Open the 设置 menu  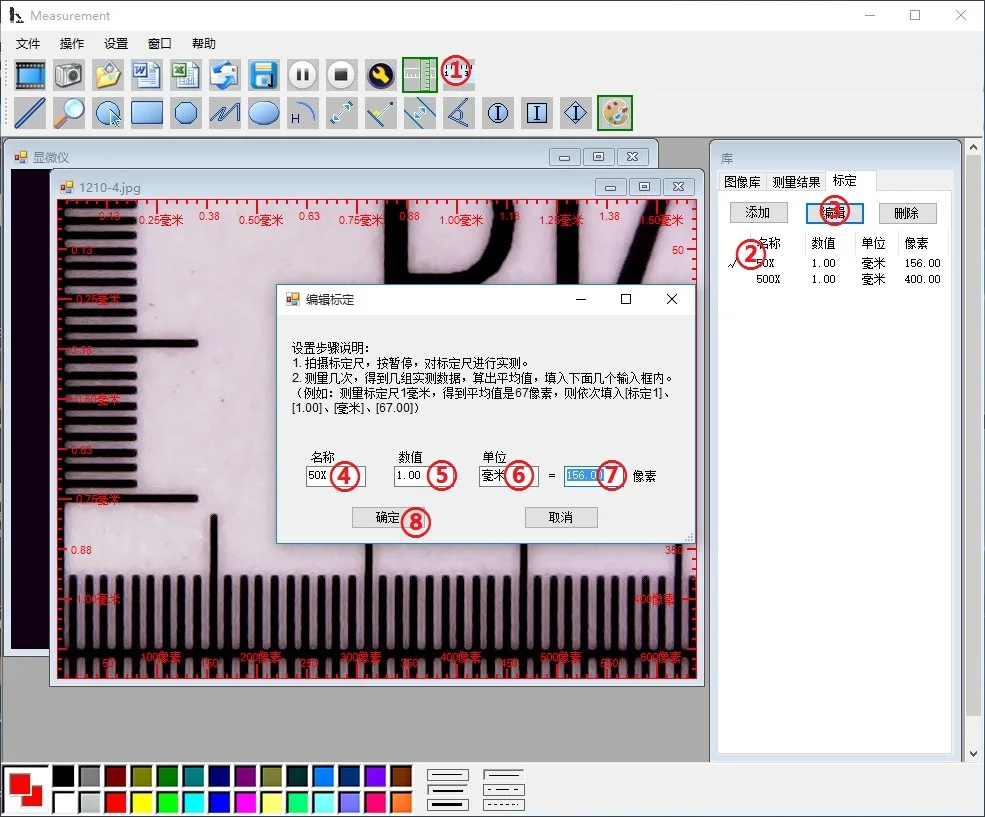116,43
